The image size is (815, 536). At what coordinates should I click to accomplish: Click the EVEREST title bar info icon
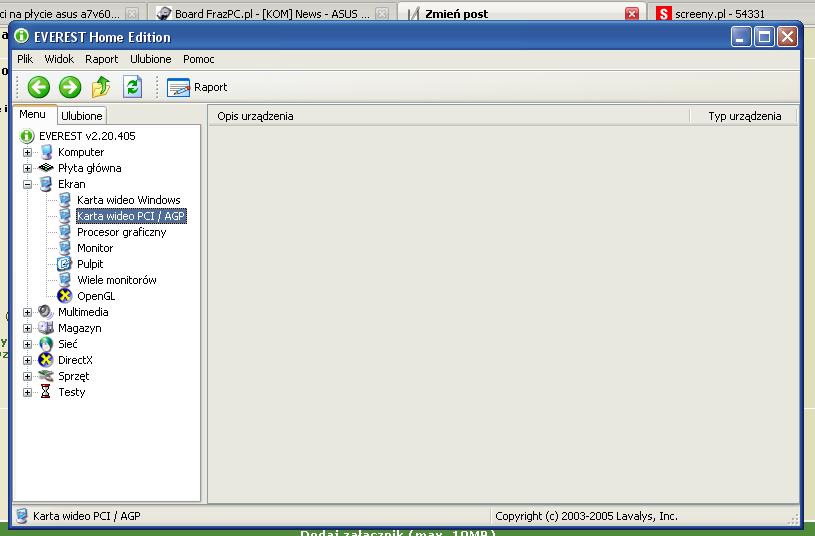coord(21,36)
